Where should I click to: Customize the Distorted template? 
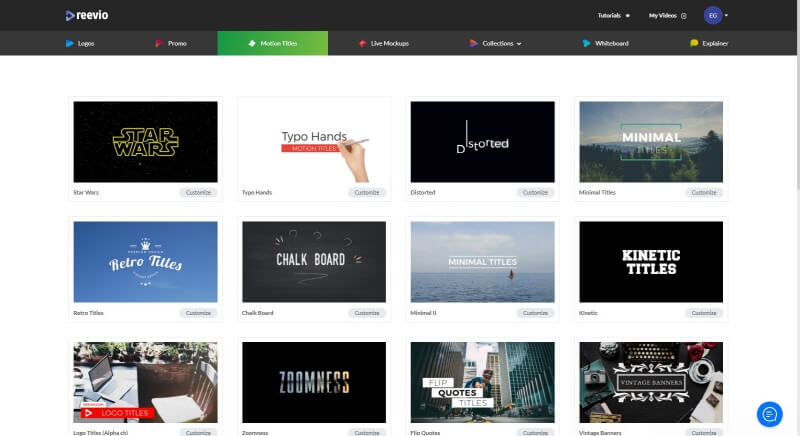click(x=535, y=192)
